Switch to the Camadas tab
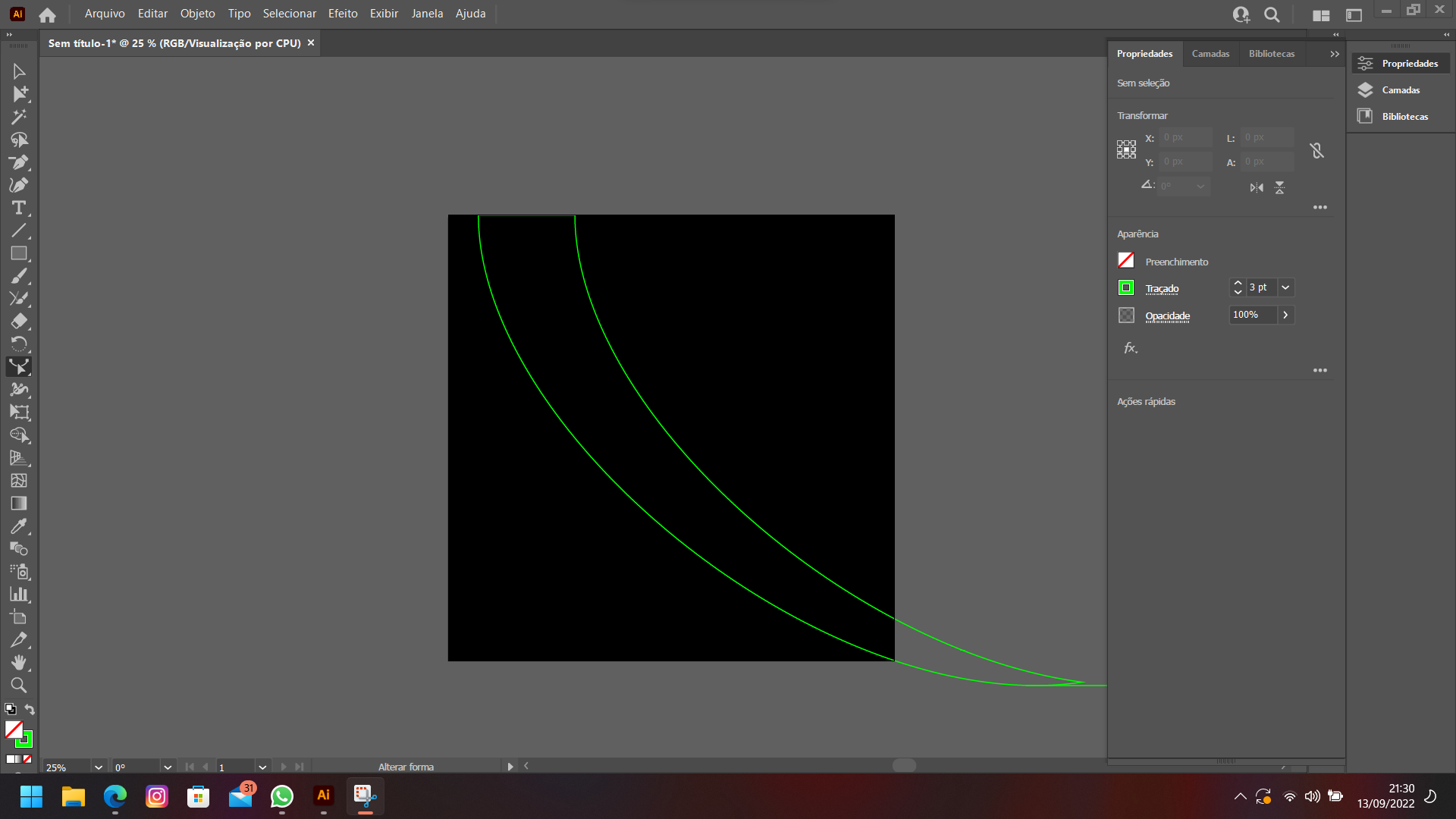This screenshot has width=1456, height=819. tap(1210, 54)
